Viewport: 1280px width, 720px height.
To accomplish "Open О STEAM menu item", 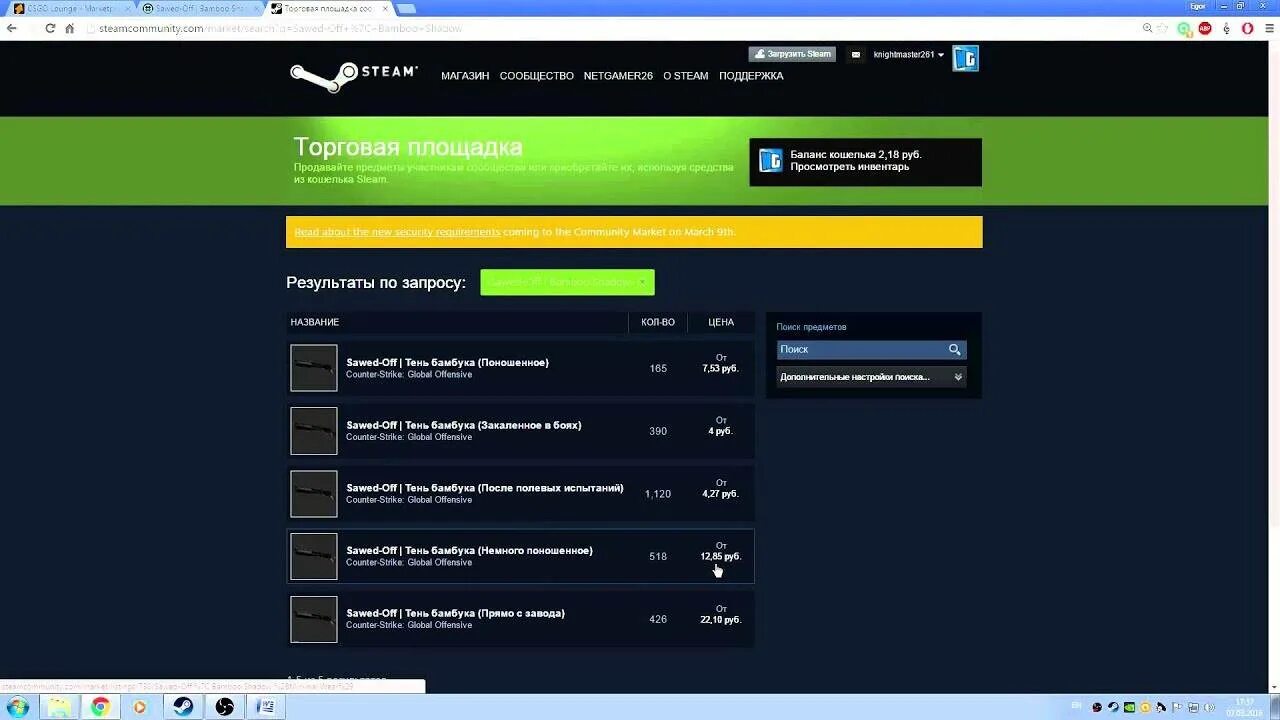I will tap(686, 76).
